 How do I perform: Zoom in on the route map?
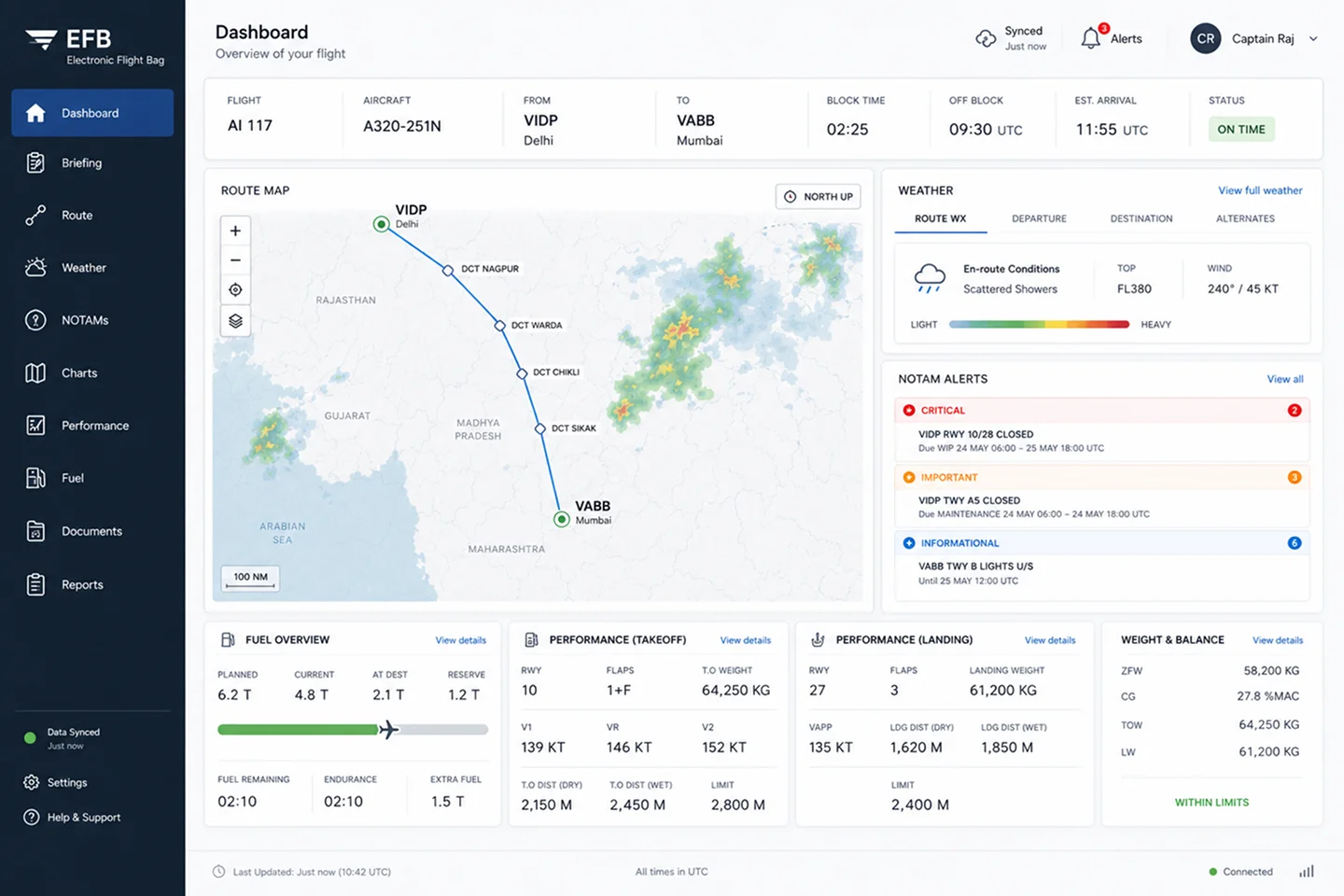(x=235, y=231)
